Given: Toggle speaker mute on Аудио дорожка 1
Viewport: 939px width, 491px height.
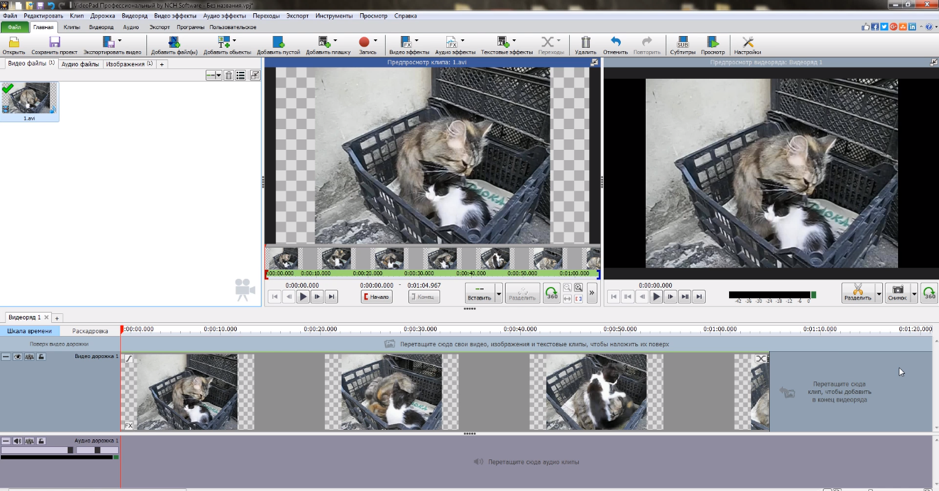Looking at the screenshot, I should (x=17, y=441).
